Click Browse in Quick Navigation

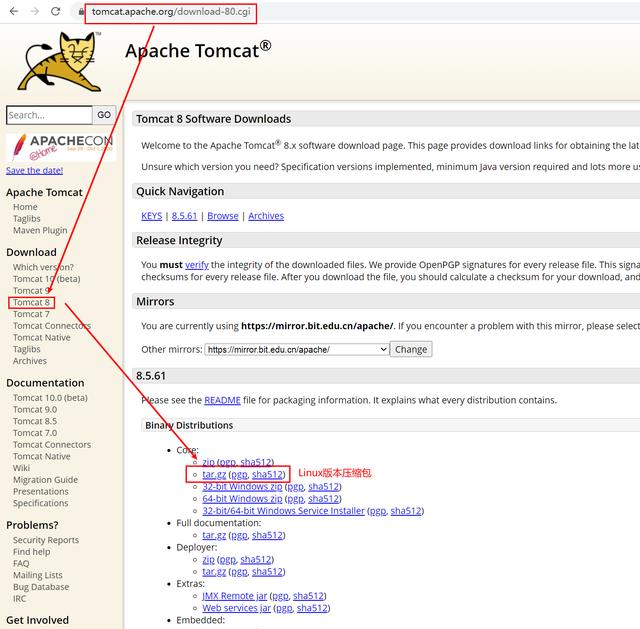tap(223, 216)
